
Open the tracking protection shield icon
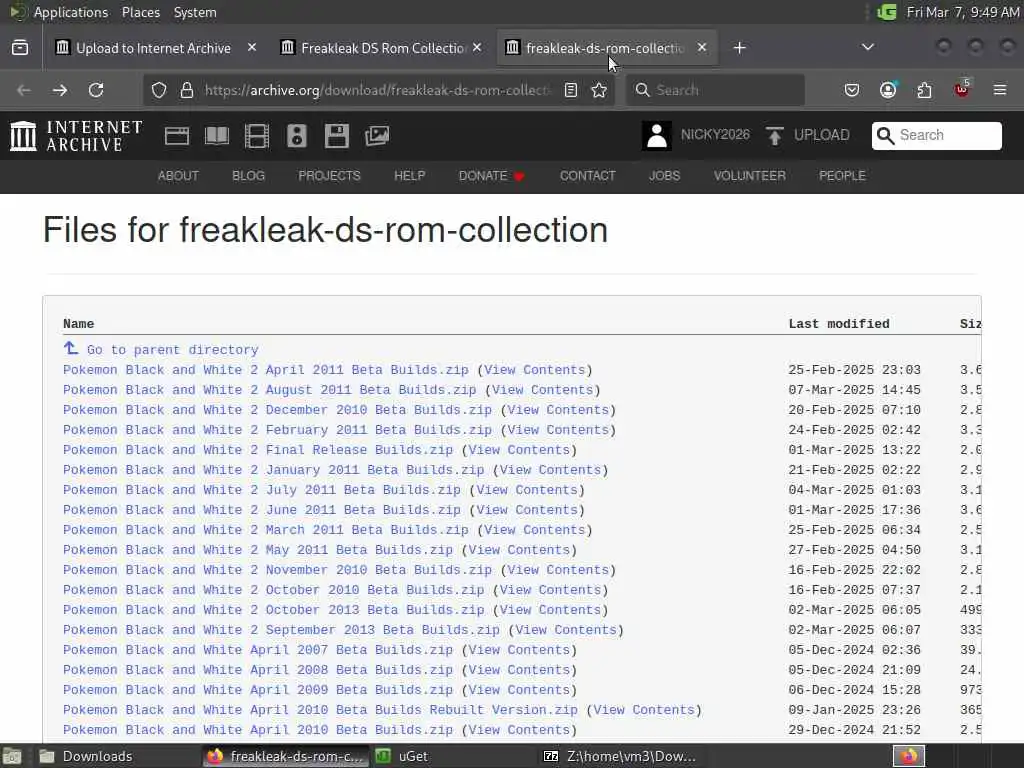[x=159, y=90]
